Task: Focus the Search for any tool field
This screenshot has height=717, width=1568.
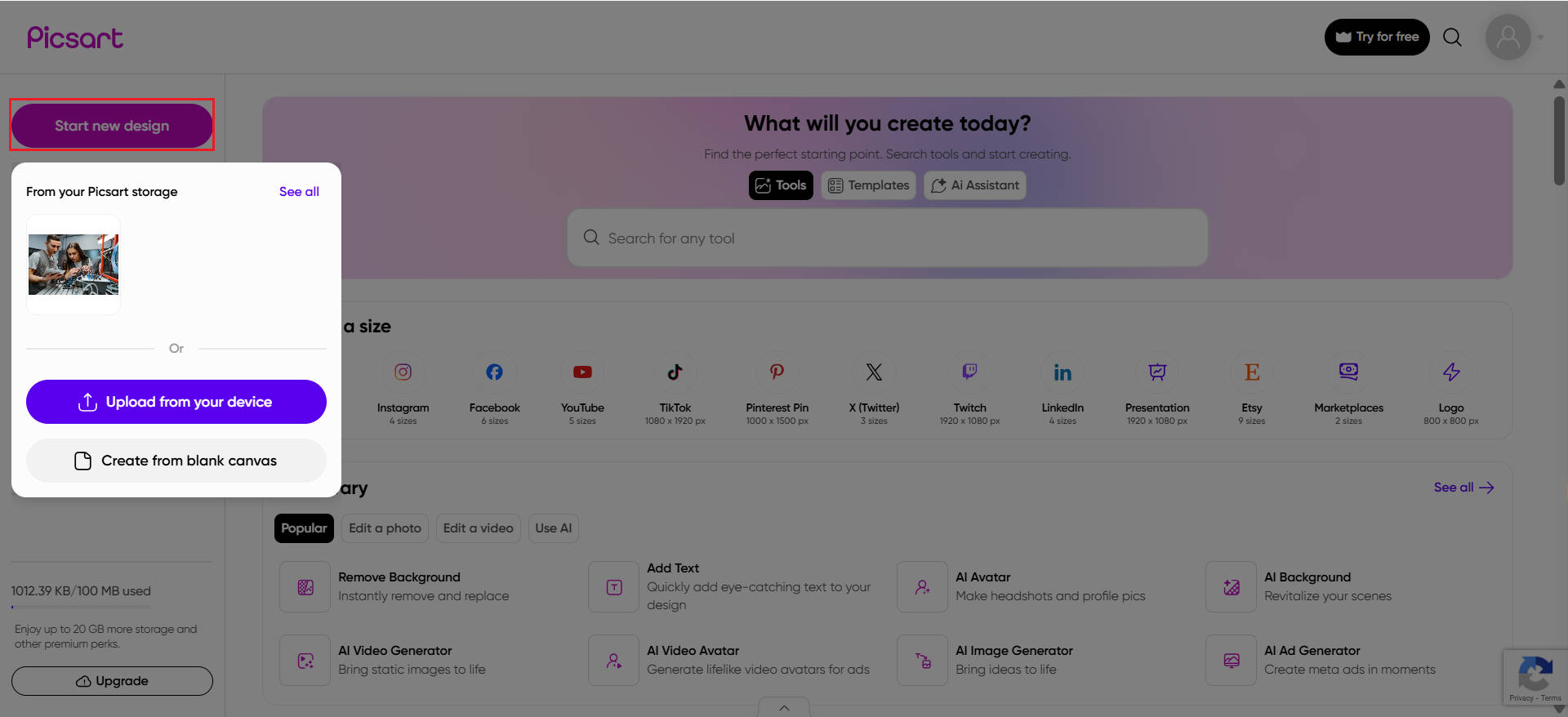Action: 888,238
